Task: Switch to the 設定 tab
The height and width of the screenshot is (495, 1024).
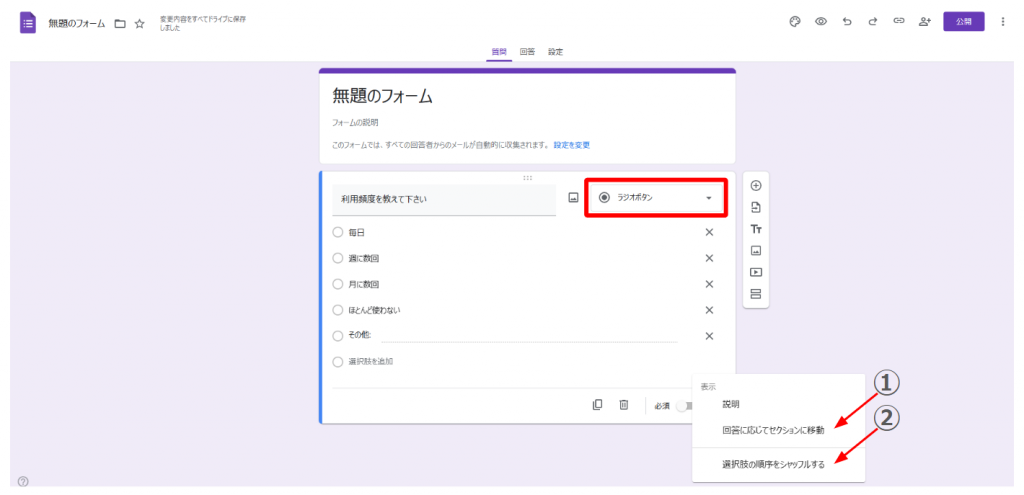Action: [556, 51]
